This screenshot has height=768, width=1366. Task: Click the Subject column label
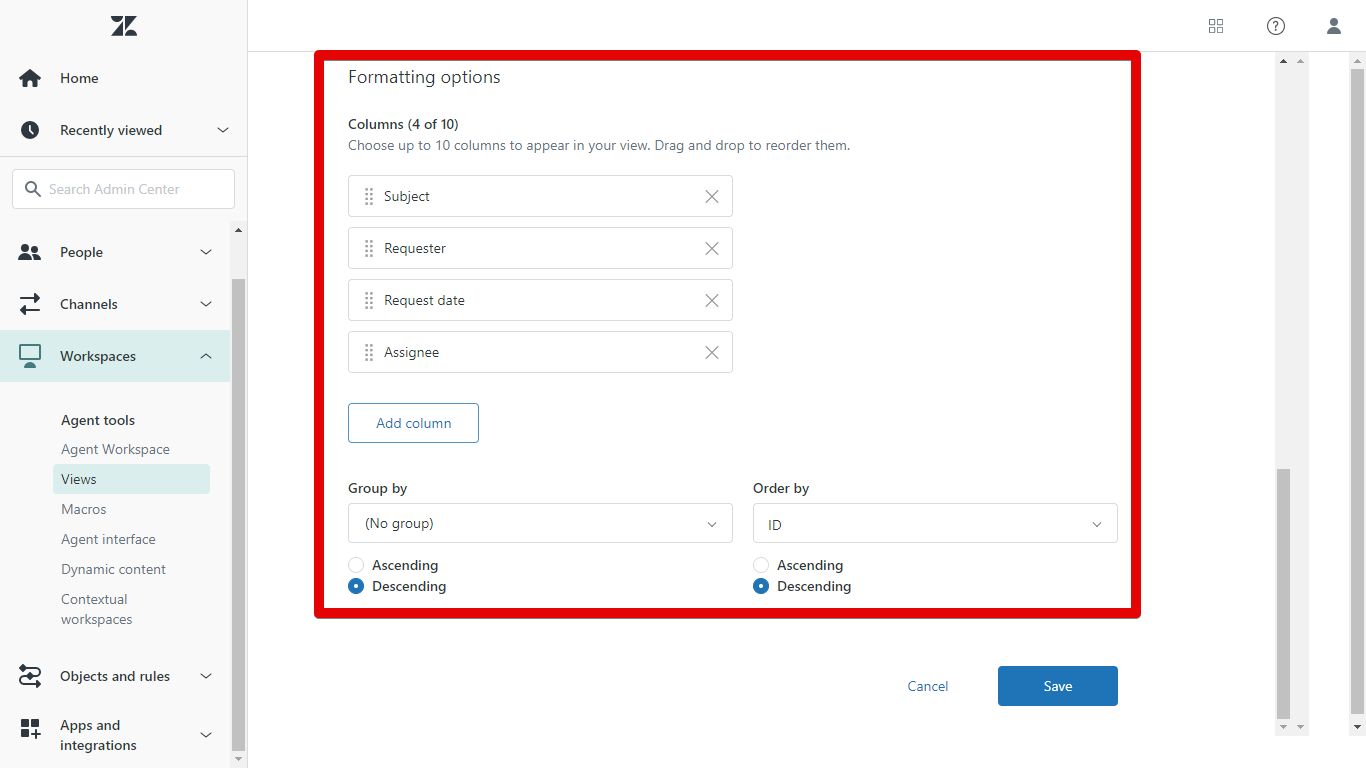(x=407, y=196)
